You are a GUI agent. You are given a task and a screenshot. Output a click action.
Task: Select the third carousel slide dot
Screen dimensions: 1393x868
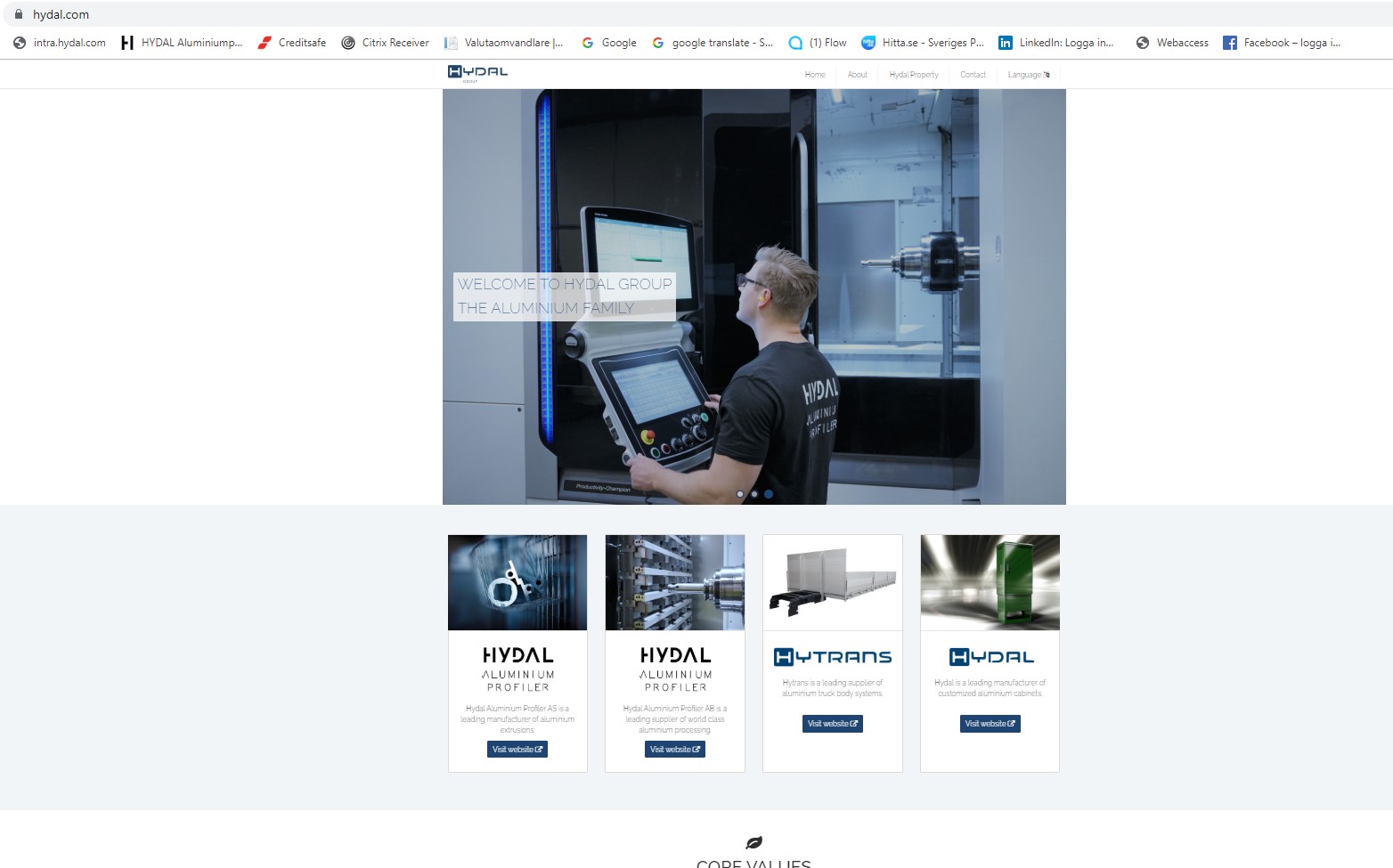(769, 494)
